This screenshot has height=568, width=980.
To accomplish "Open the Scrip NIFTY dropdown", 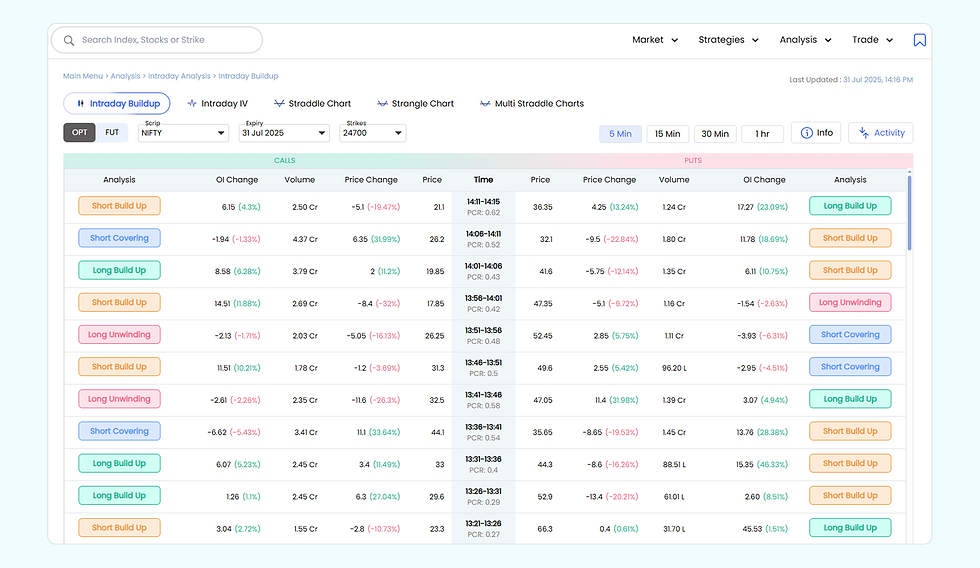I will (x=182, y=132).
